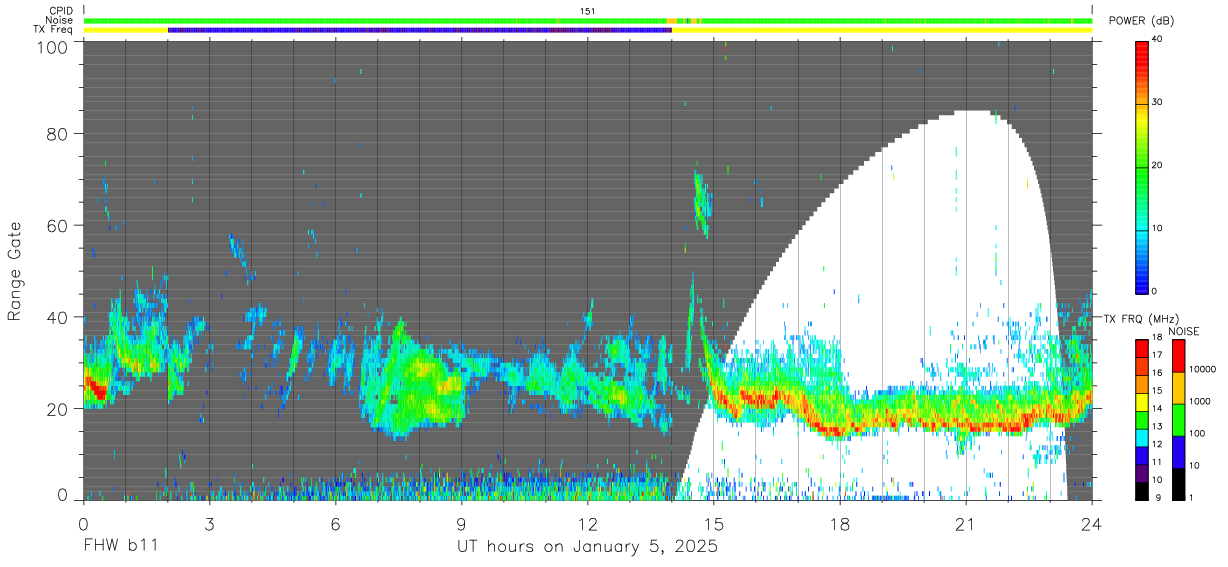The image size is (1228, 567).
Task: Click the 40 tick on Range Gate axis
Action: (x=58, y=317)
